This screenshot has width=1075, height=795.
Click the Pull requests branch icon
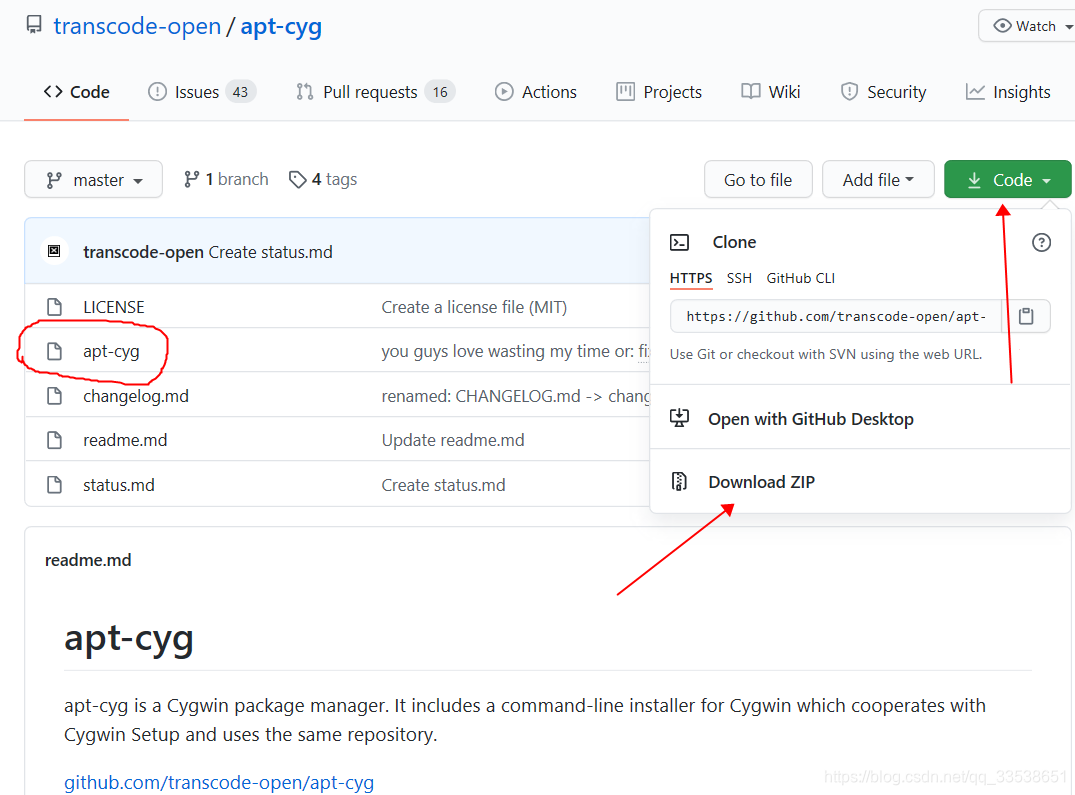pyautogui.click(x=305, y=92)
